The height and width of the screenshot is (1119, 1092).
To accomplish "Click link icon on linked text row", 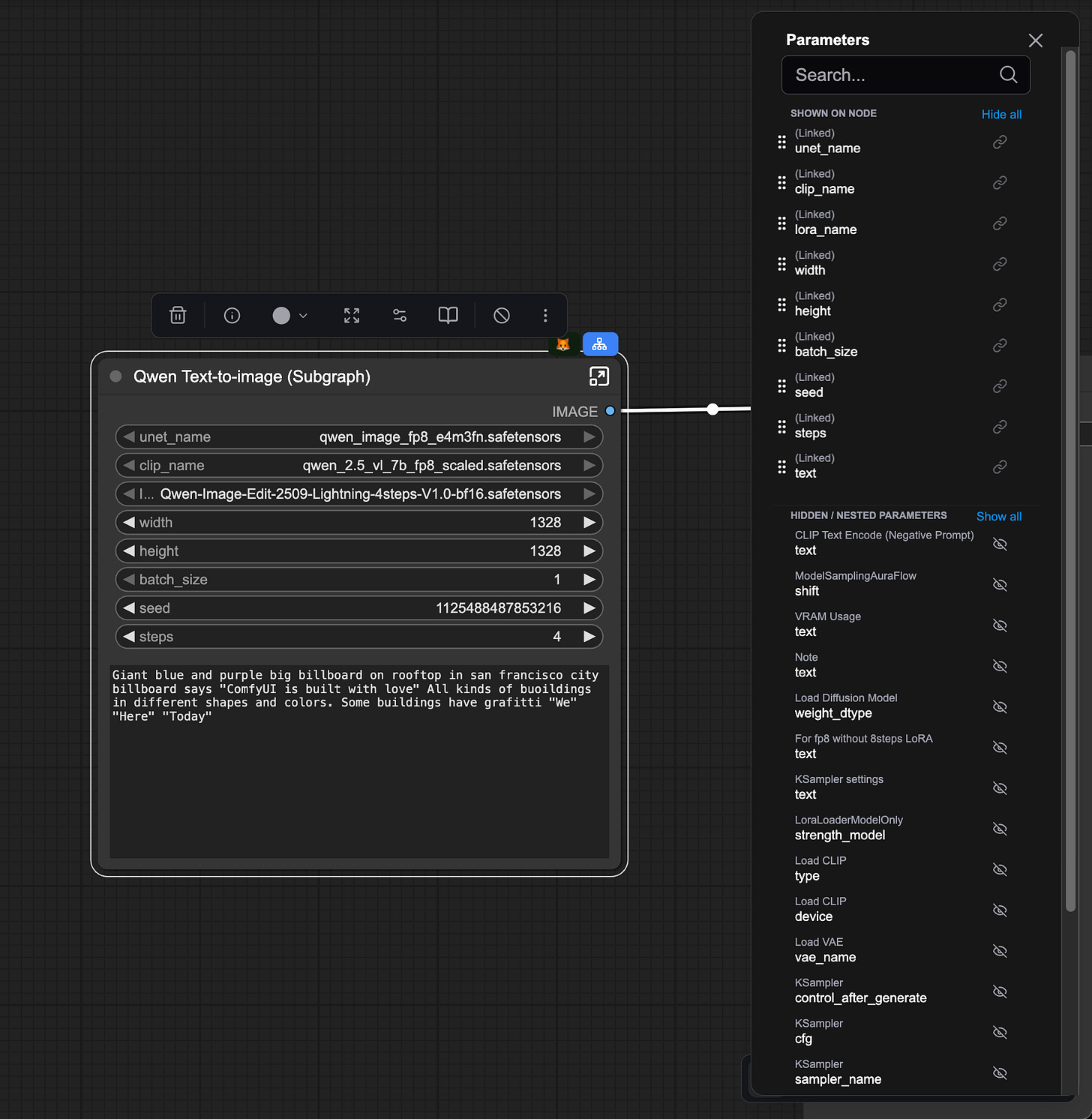I will pyautogui.click(x=1000, y=466).
